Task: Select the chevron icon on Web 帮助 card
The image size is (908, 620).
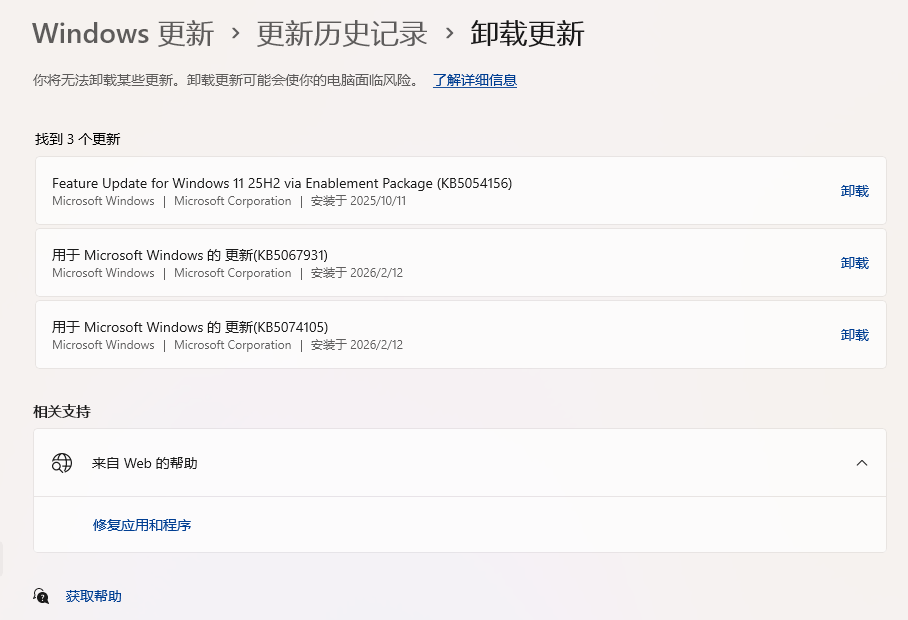Action: click(x=862, y=463)
